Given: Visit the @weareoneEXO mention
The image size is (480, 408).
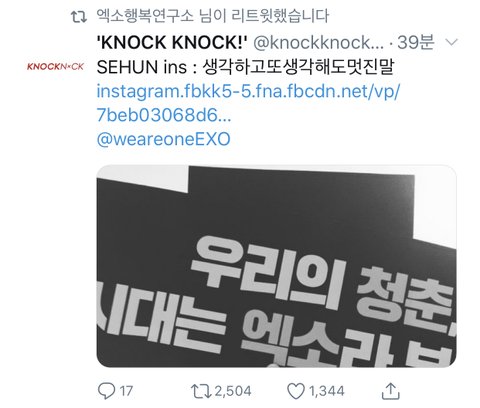Looking at the screenshot, I should tap(163, 139).
